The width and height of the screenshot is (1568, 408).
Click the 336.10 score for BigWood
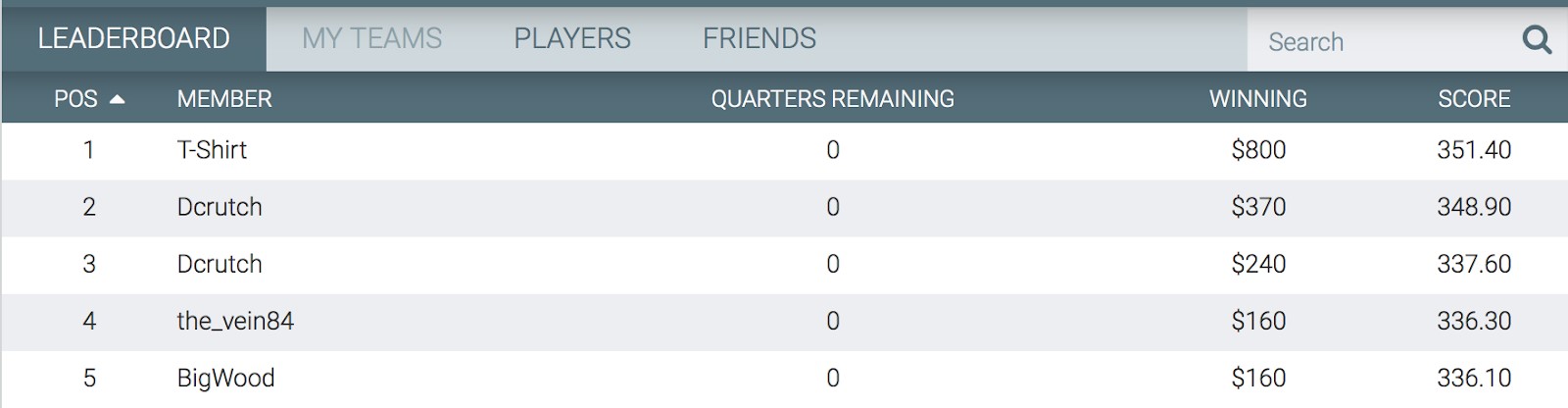(1474, 378)
